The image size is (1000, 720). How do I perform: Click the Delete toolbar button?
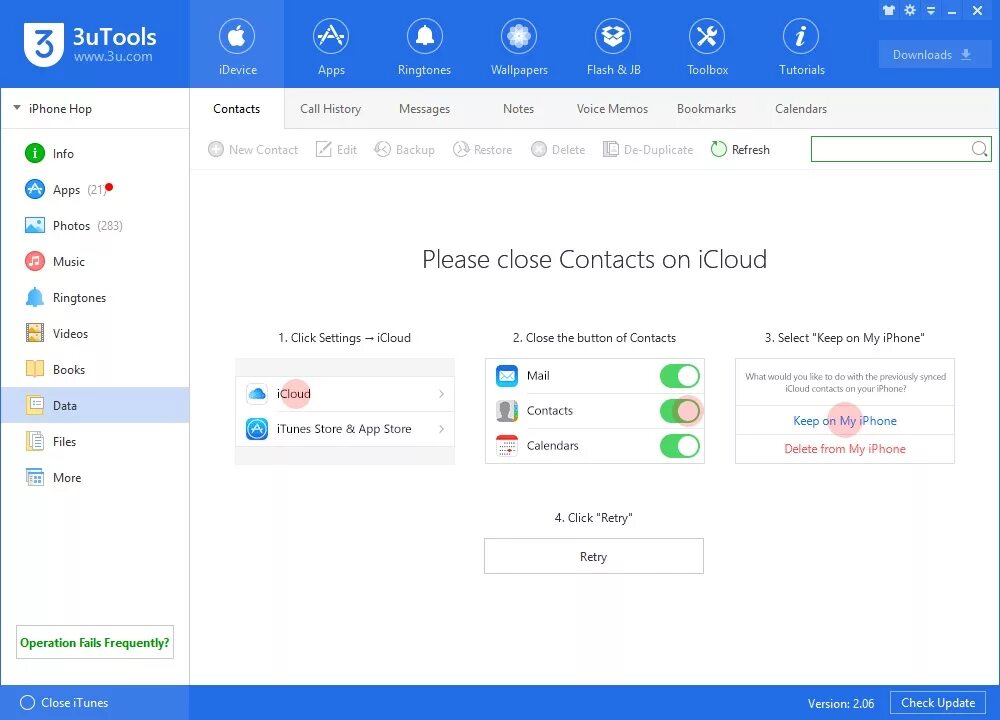pyautogui.click(x=558, y=149)
